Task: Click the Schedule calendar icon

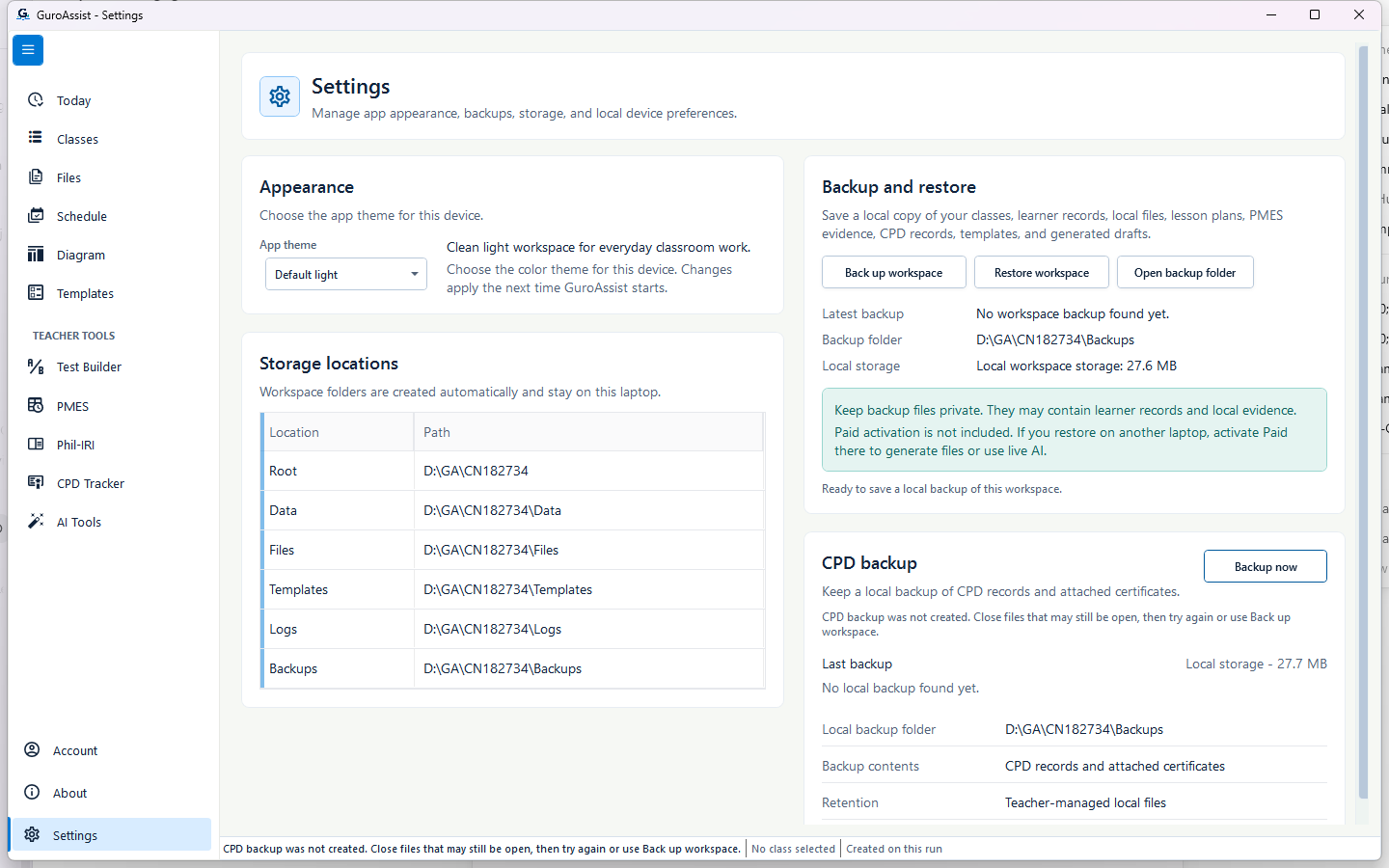Action: click(36, 215)
